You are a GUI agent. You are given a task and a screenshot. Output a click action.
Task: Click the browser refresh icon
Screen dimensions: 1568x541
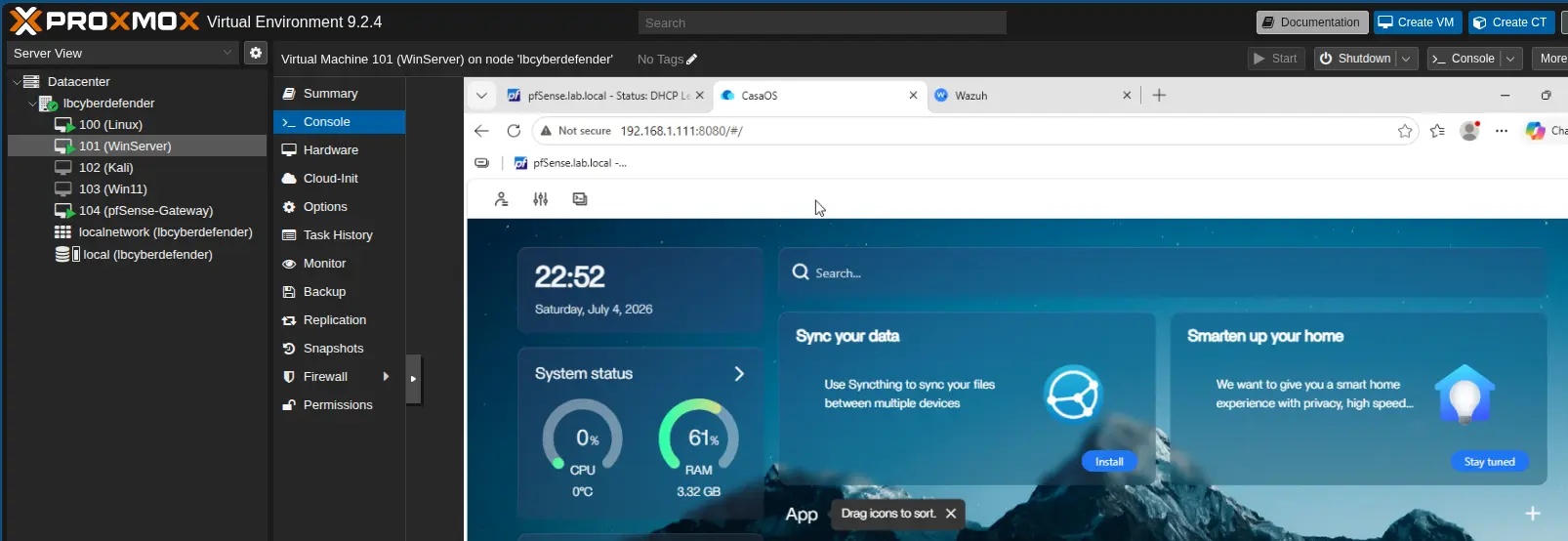click(x=514, y=130)
